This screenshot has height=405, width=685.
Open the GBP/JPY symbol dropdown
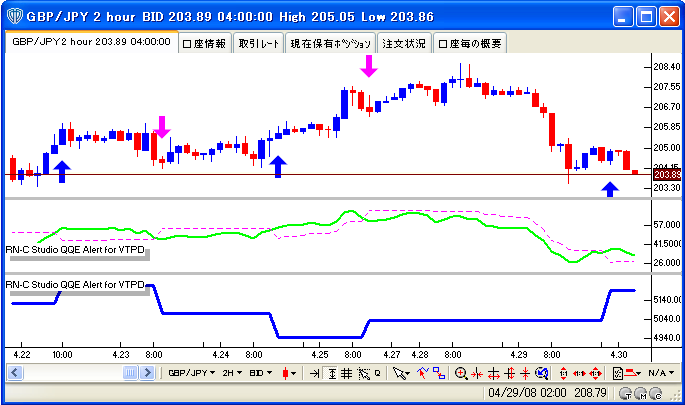point(192,373)
